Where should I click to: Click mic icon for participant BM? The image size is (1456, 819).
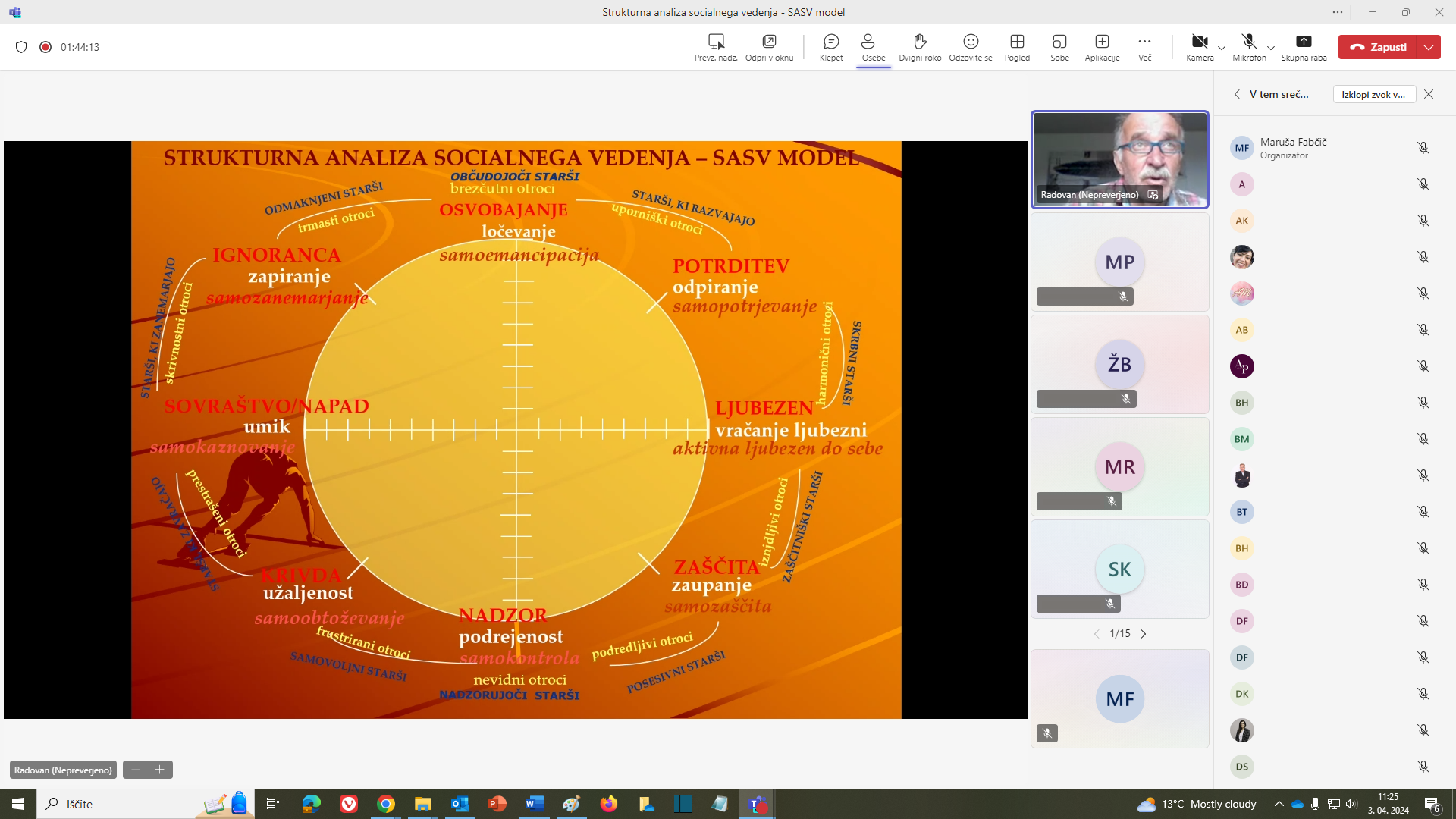tap(1423, 439)
